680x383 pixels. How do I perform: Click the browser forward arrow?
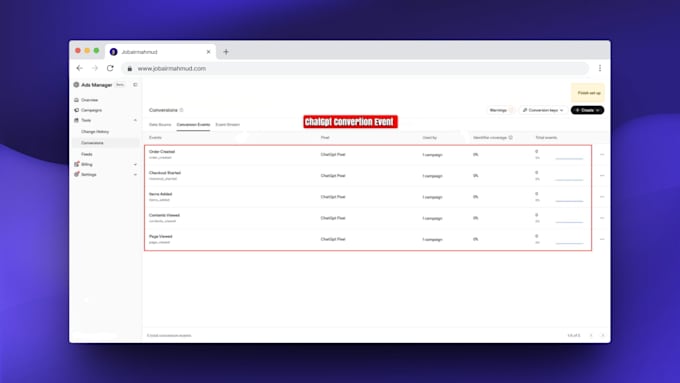coord(95,68)
